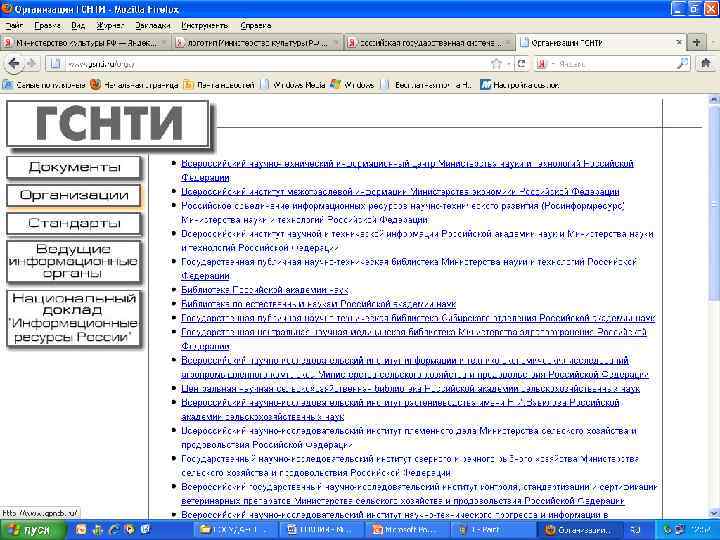Viewport: 720px width, 540px height.
Task: Open институт контроля ветеринарных препаратов link
Action: [419, 494]
